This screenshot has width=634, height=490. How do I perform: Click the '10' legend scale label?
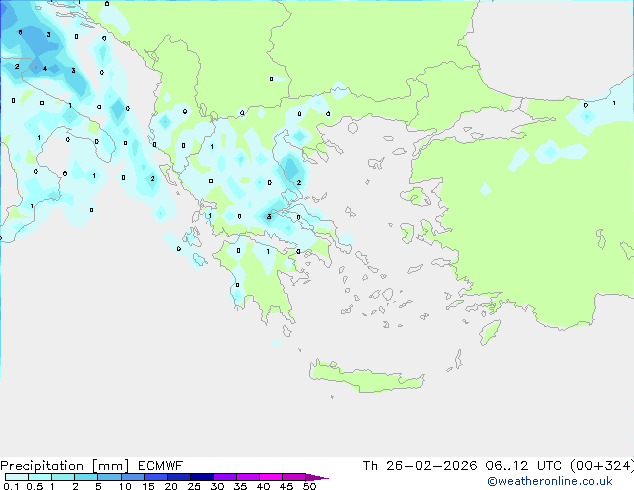[x=125, y=486]
